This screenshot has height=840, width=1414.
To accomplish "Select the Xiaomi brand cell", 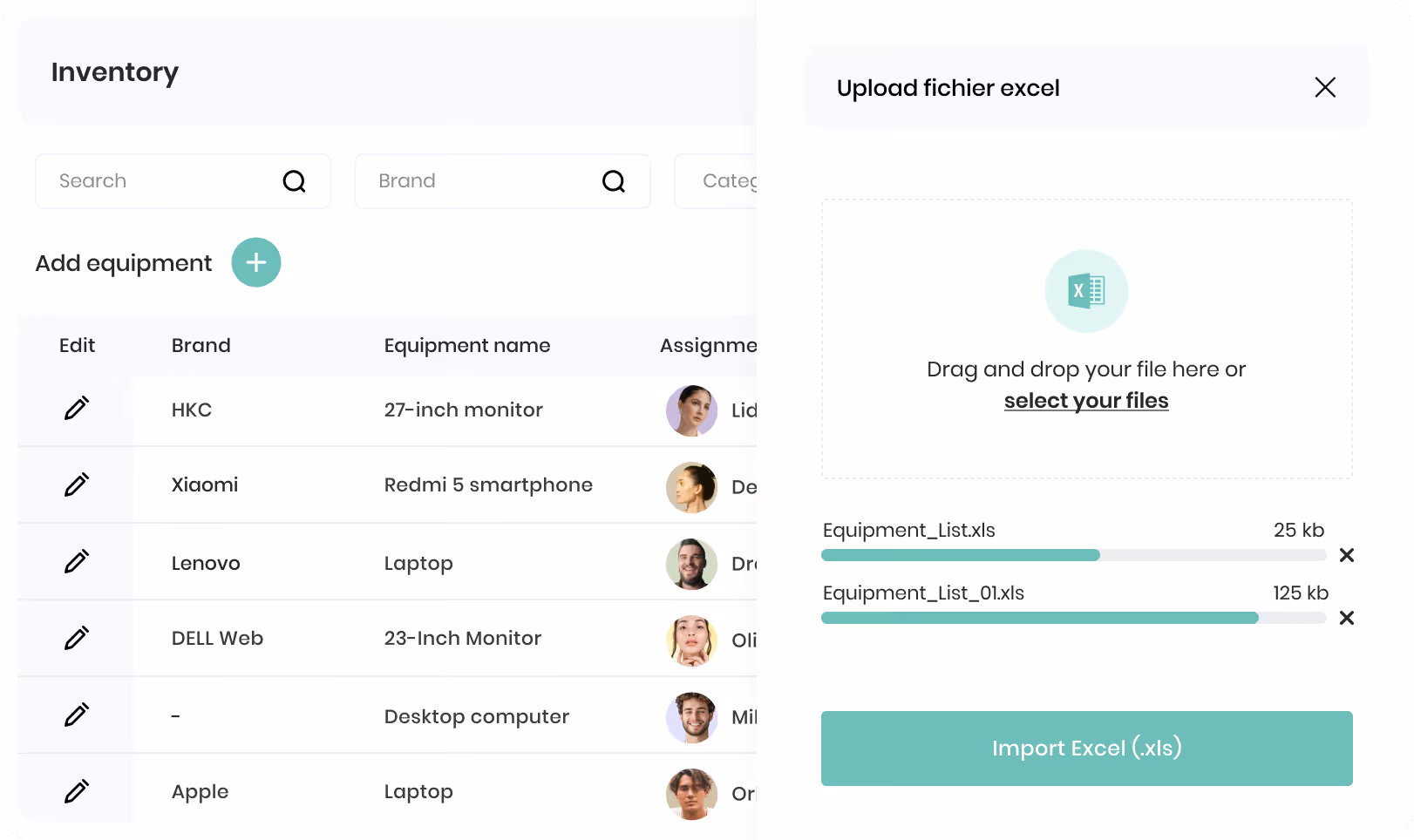I will tap(205, 484).
